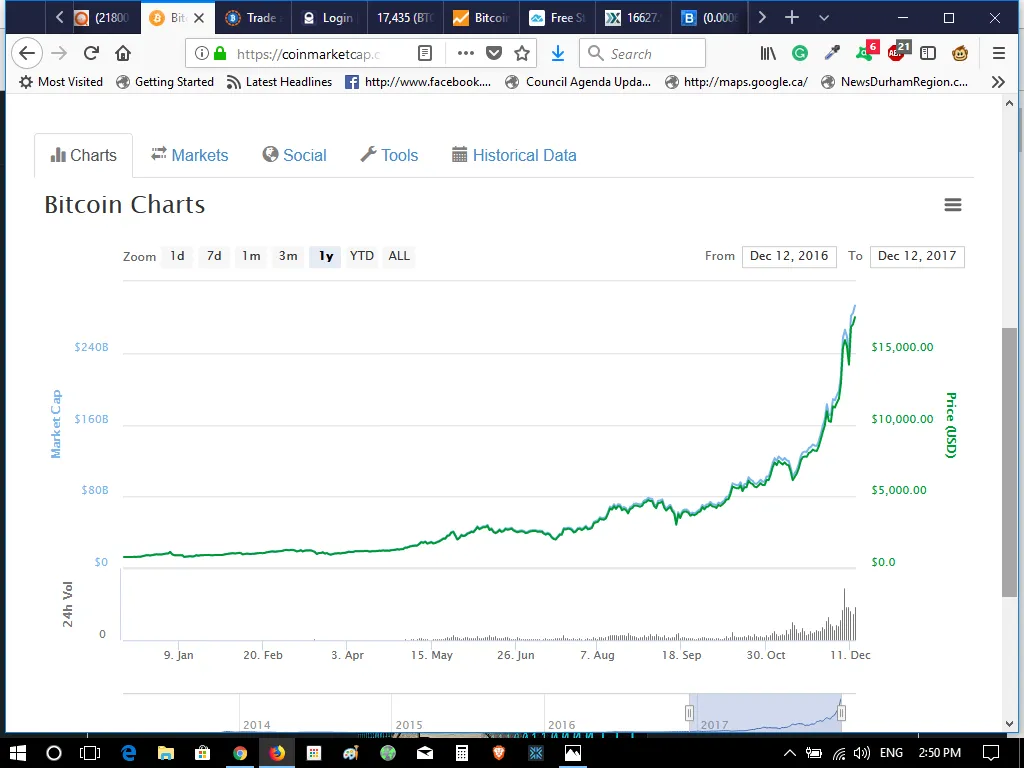Open the maps.google.ca bookmark

pyautogui.click(x=736, y=82)
